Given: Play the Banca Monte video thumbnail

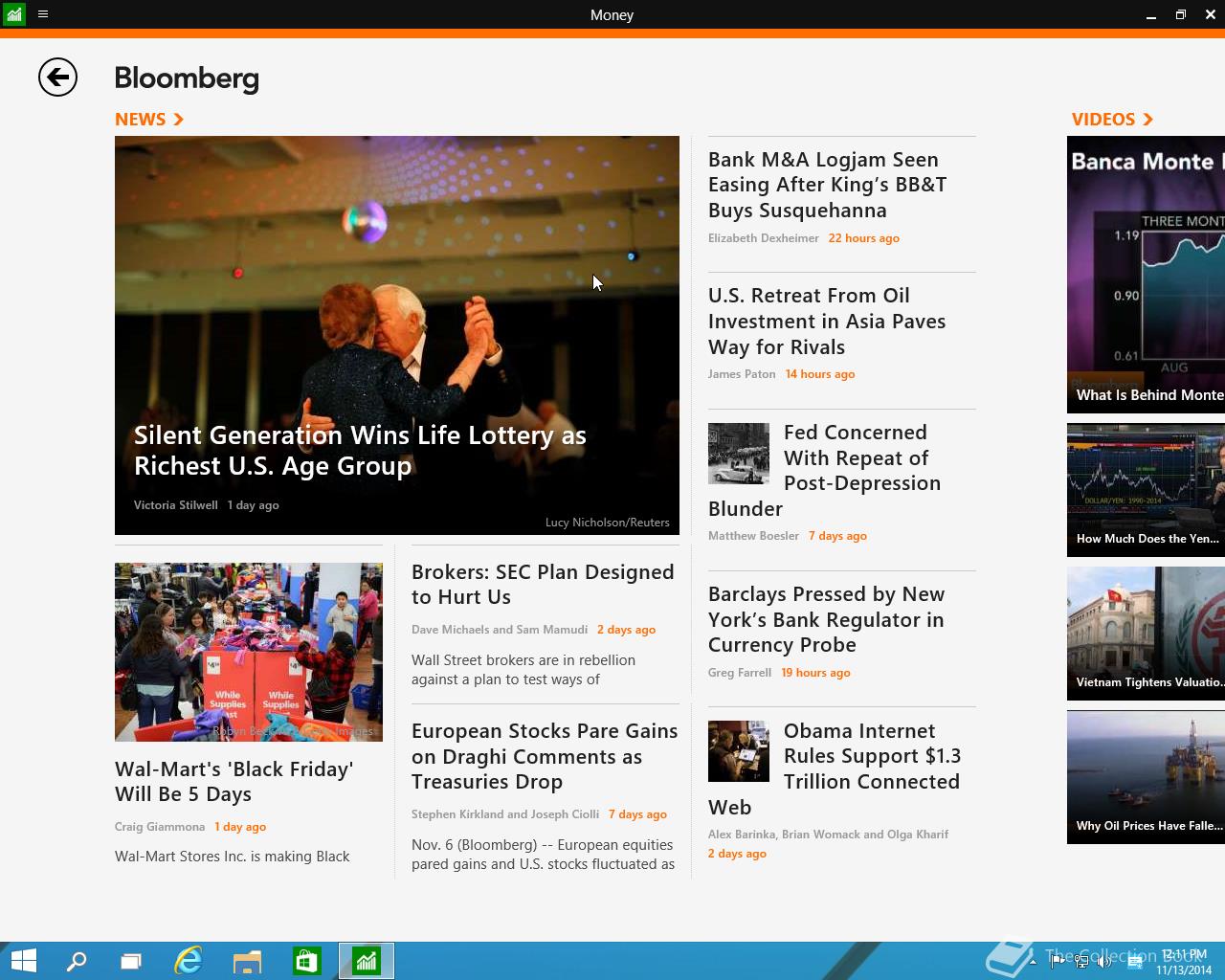Looking at the screenshot, I should 1147,275.
